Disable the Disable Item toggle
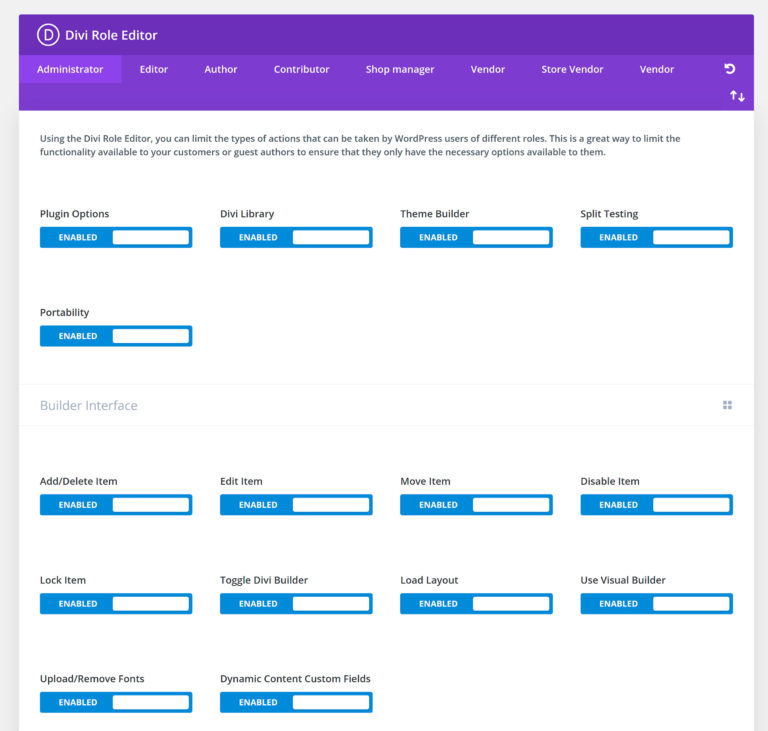The width and height of the screenshot is (768, 731). coord(656,505)
